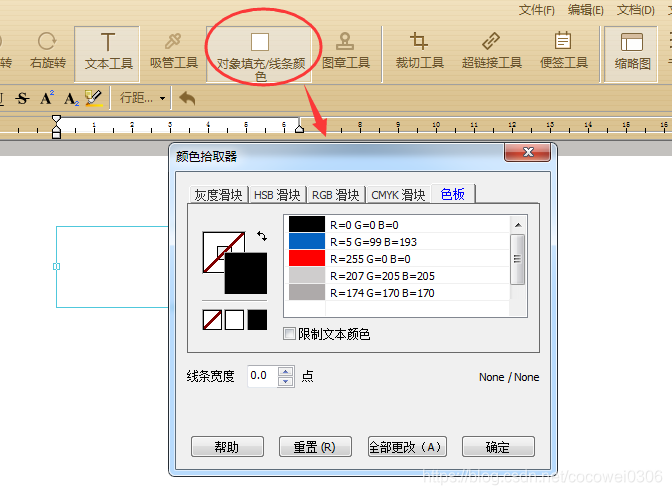Open the 文档(D) menu

636,10
